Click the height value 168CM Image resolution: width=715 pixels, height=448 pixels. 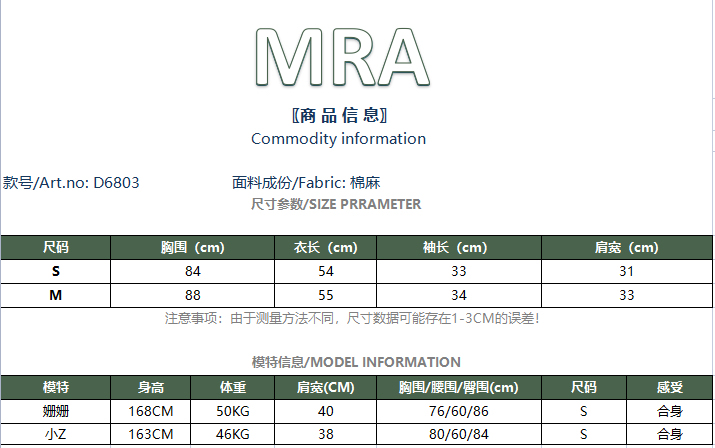[150, 412]
